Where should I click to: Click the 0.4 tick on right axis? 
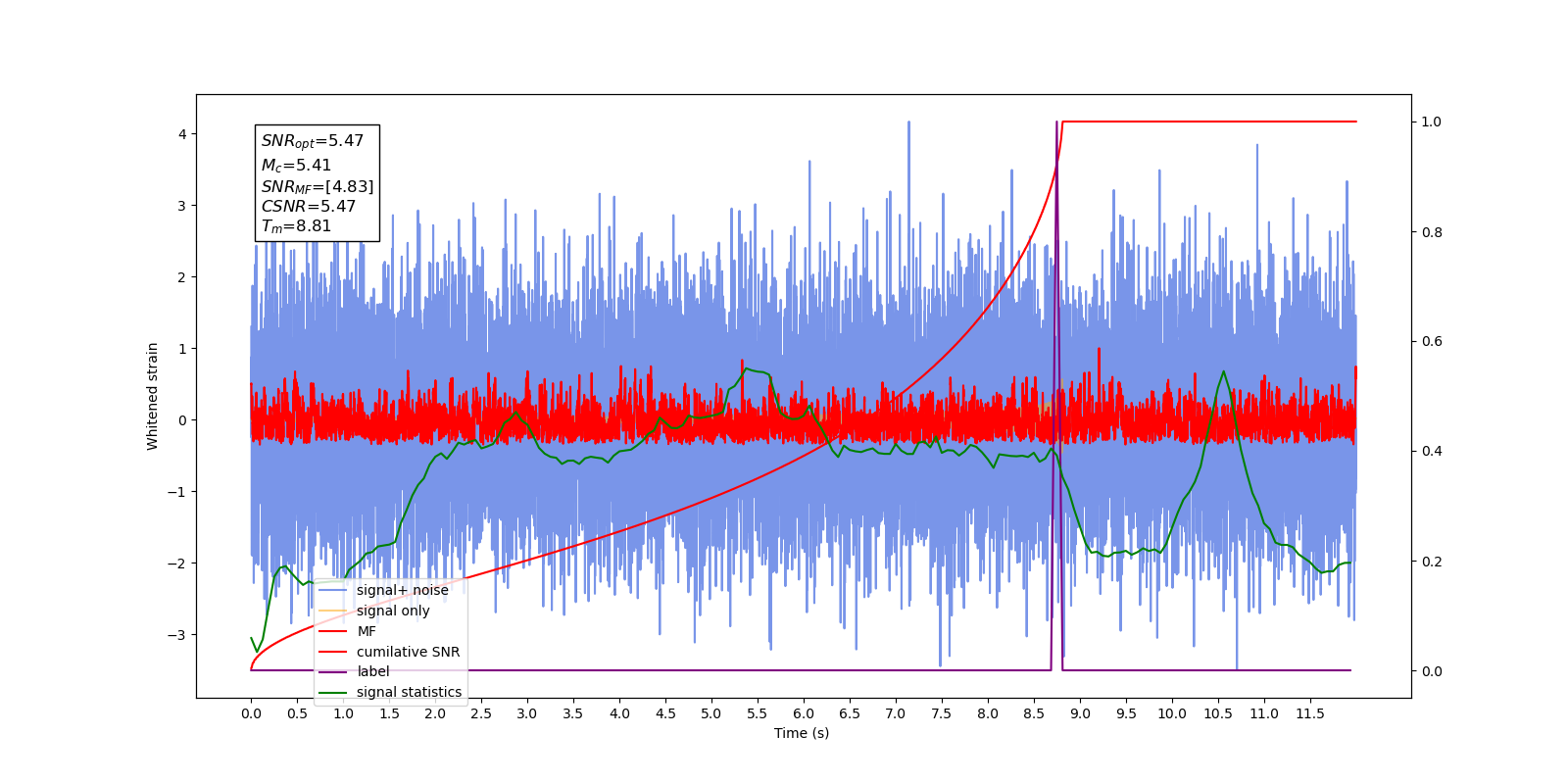pyautogui.click(x=1432, y=452)
